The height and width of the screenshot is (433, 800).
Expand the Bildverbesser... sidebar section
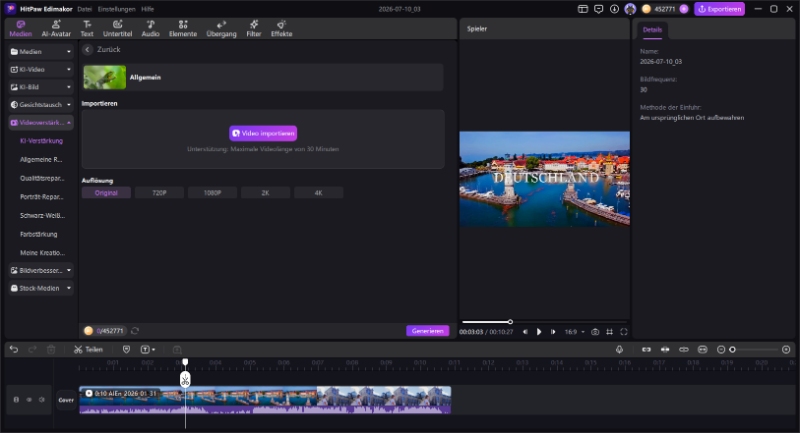(41, 270)
